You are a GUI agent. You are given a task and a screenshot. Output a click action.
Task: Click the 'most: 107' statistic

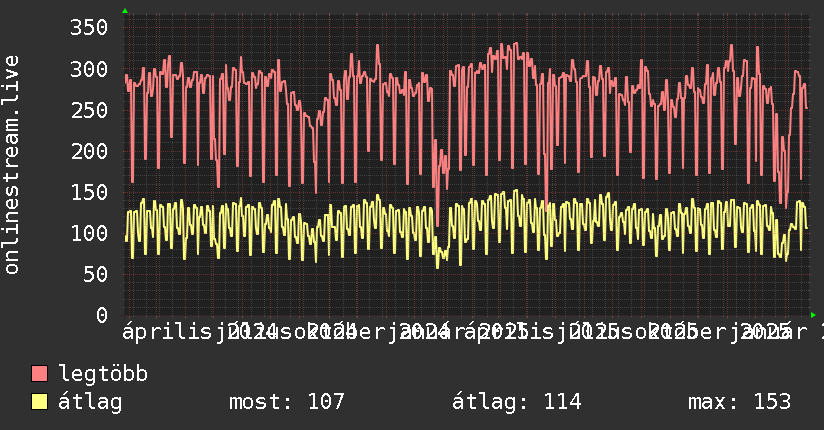click(286, 402)
